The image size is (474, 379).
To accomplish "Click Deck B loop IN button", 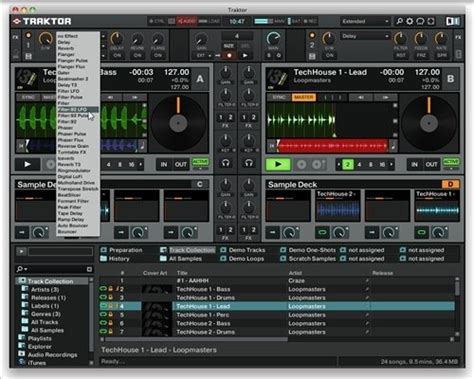I will pos(414,164).
